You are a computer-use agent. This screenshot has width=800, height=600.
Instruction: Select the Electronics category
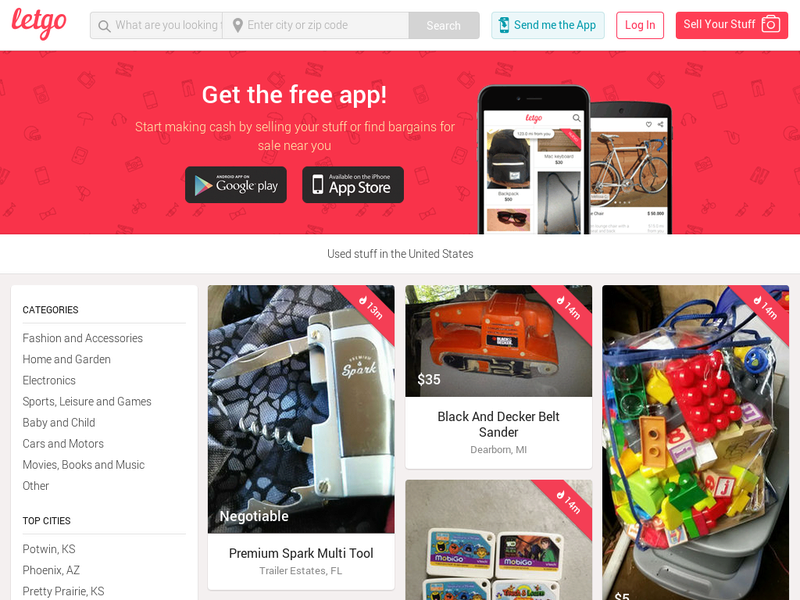(x=49, y=381)
